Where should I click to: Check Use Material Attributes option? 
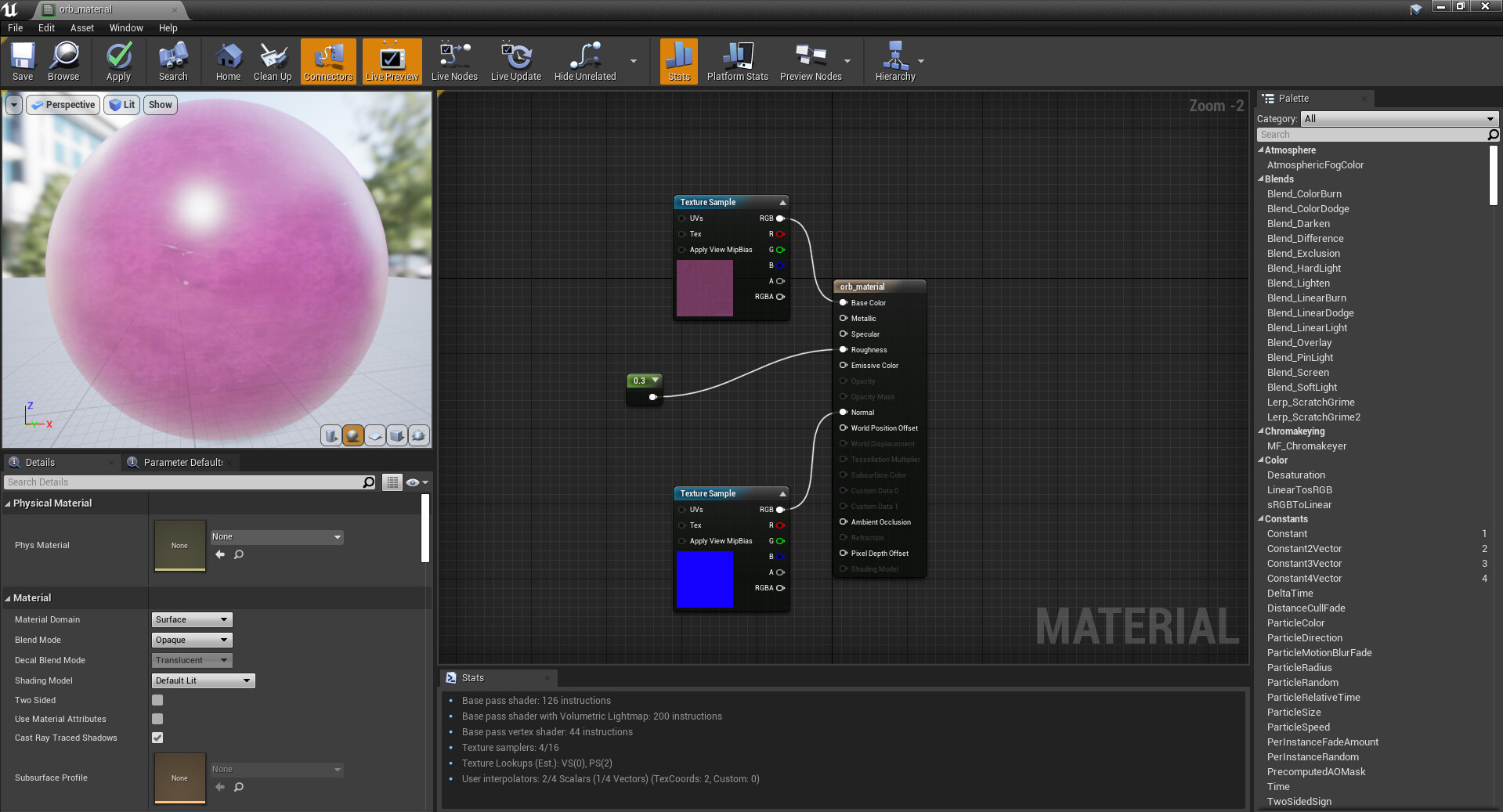(157, 719)
